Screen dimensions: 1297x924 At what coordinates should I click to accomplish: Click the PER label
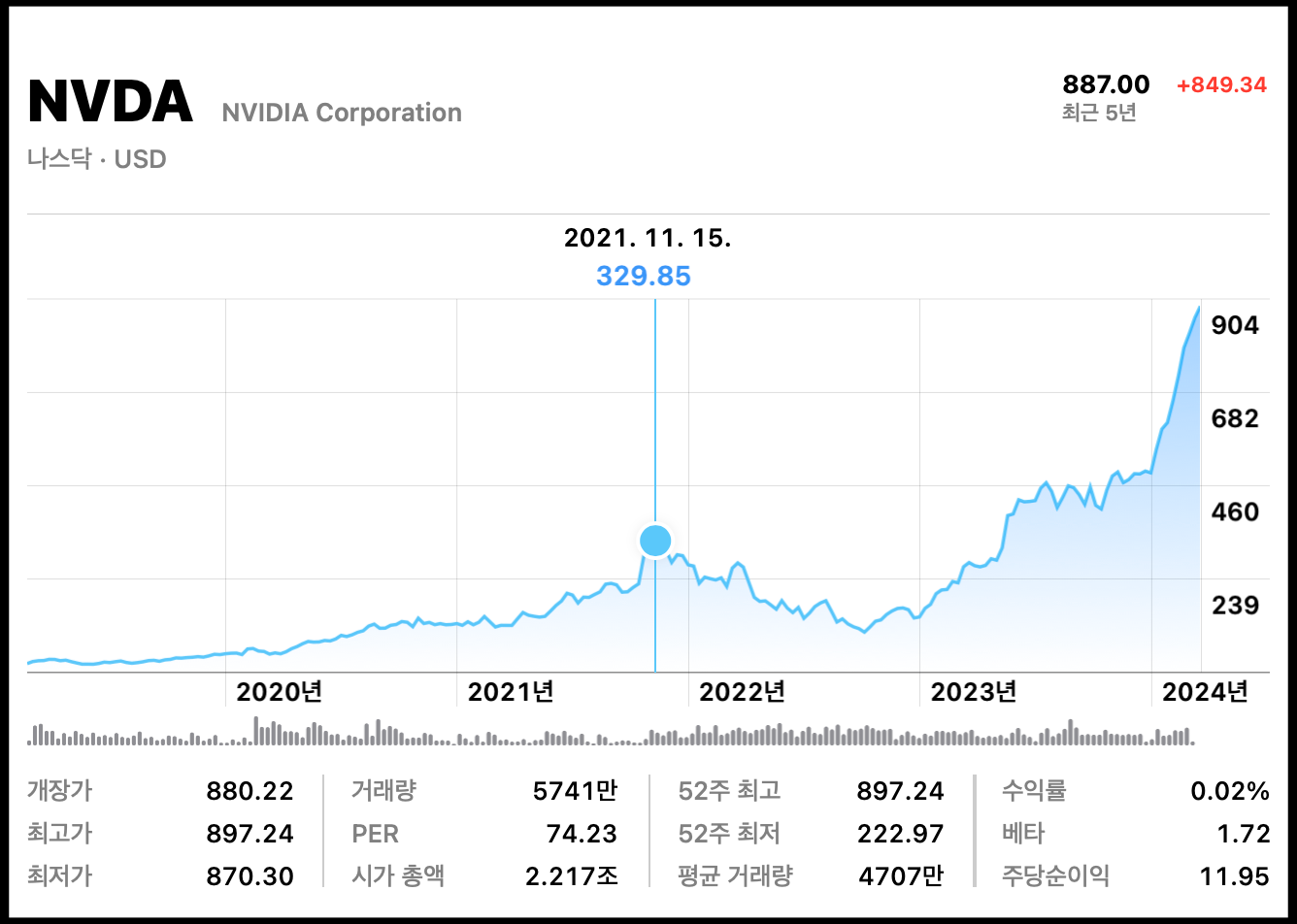click(x=375, y=834)
